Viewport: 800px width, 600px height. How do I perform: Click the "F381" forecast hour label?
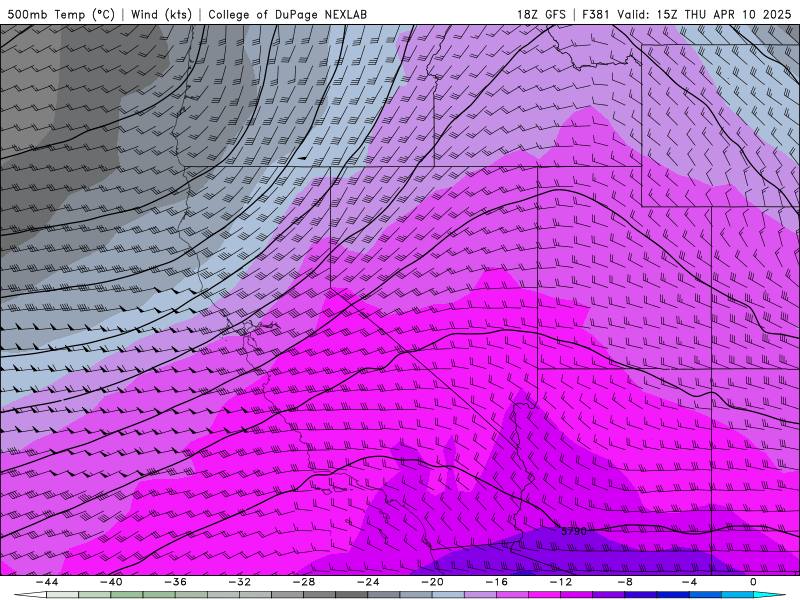point(595,14)
